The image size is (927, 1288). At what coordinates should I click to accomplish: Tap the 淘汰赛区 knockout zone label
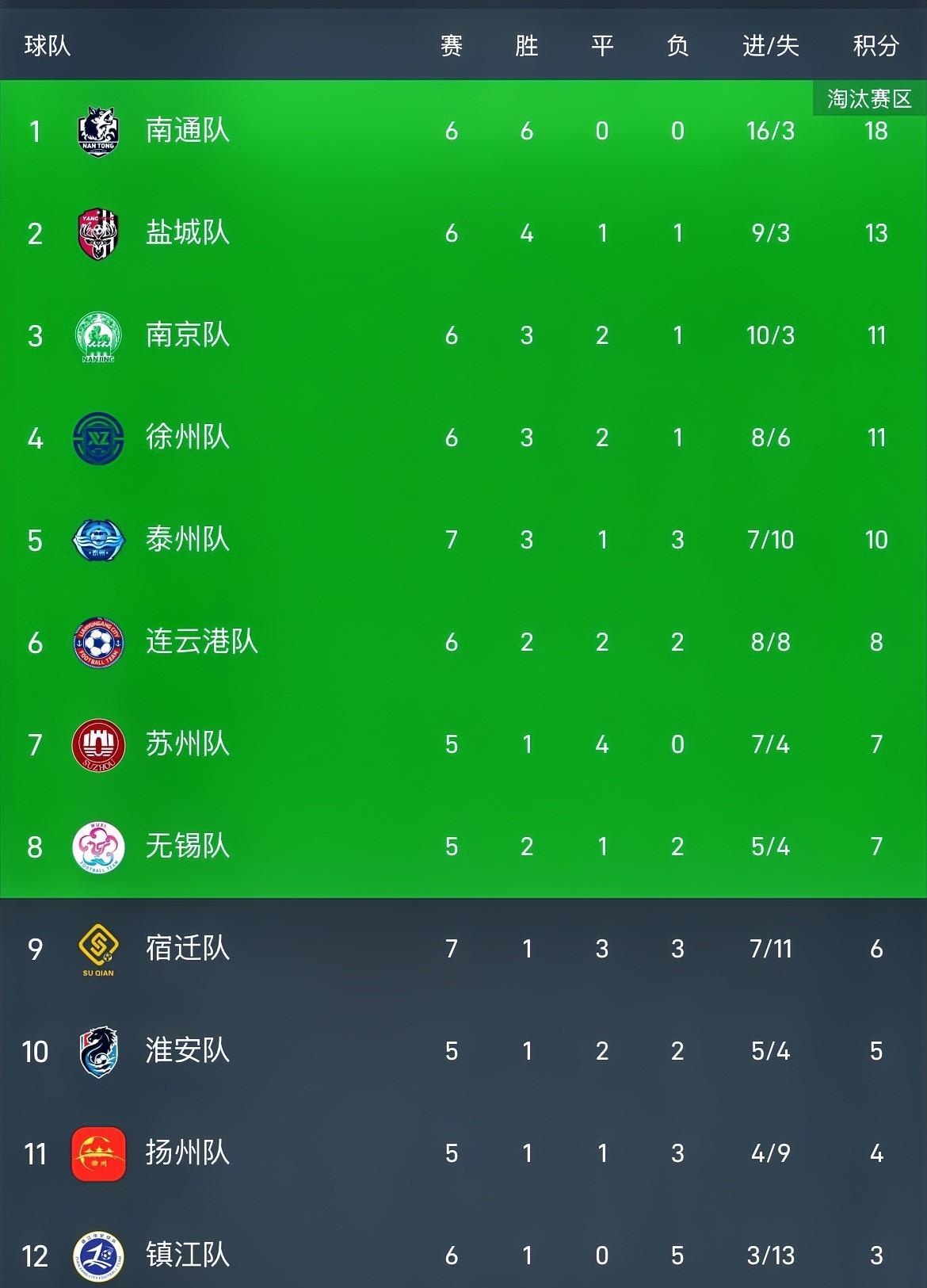pyautogui.click(x=870, y=98)
